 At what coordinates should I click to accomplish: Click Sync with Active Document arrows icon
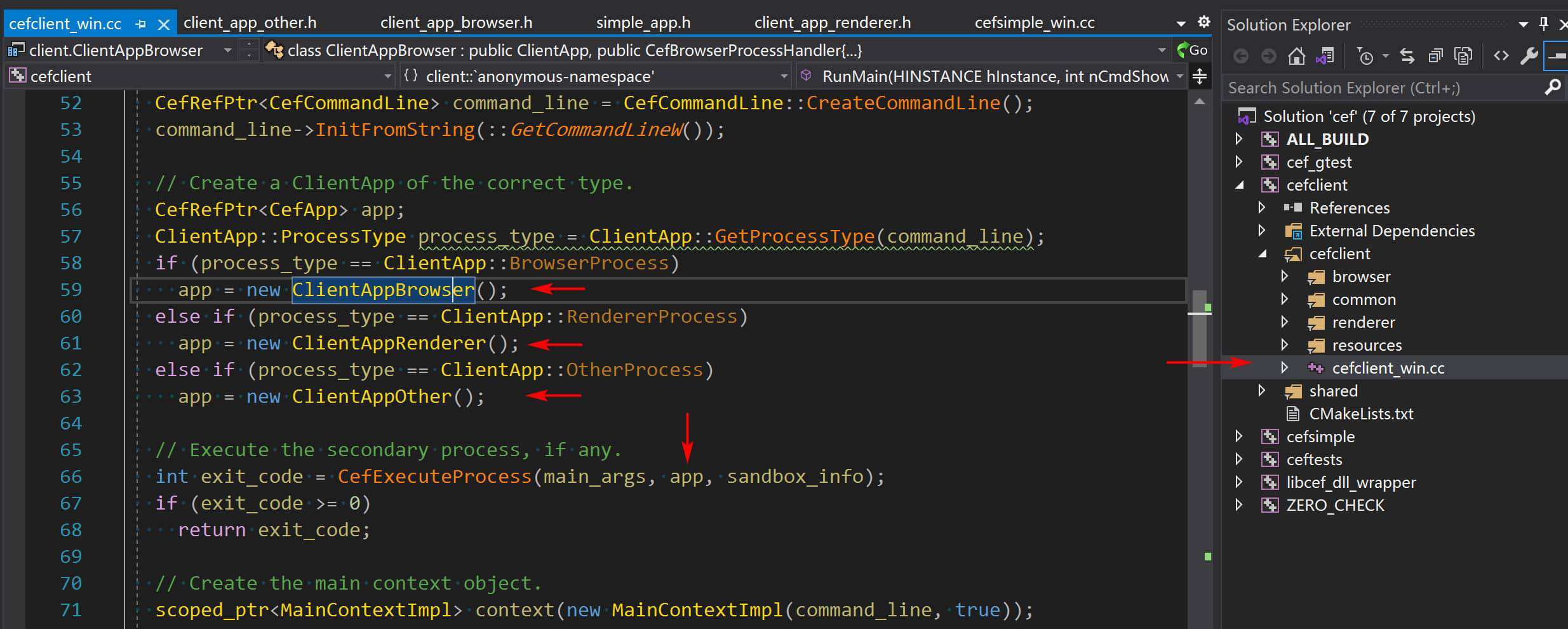[x=1407, y=57]
